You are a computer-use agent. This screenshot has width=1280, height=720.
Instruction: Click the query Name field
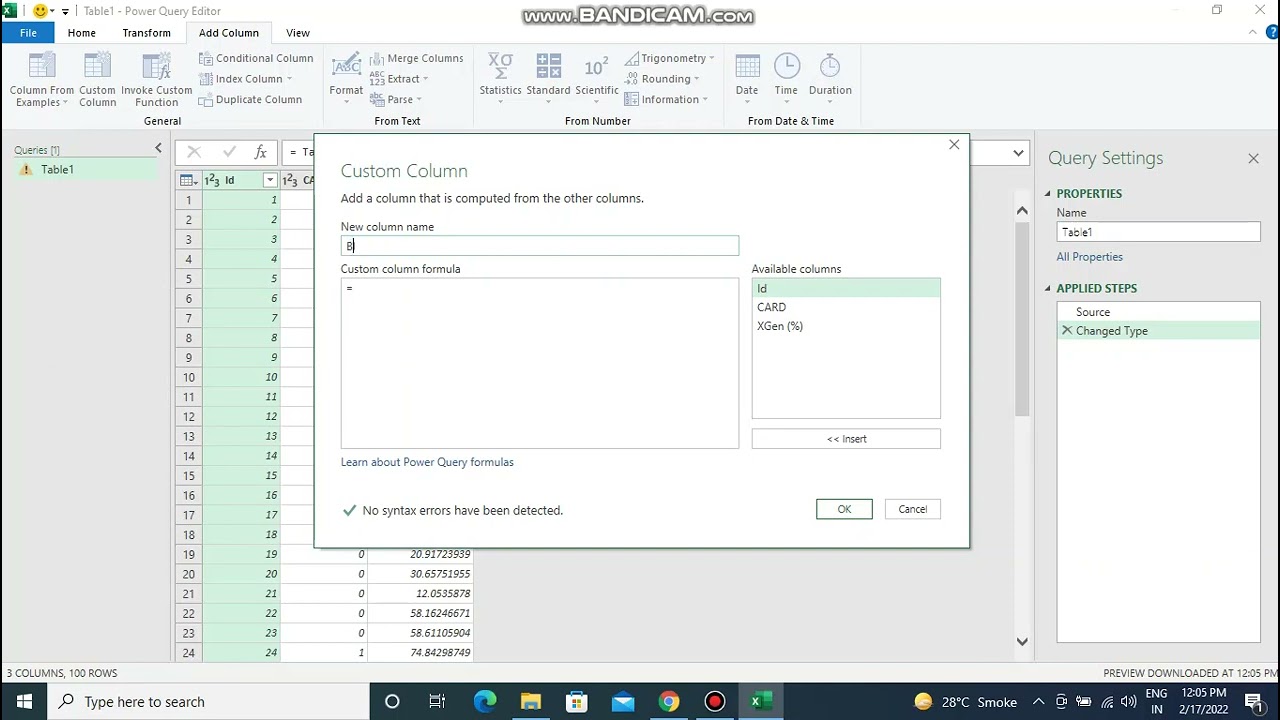[x=1158, y=232]
